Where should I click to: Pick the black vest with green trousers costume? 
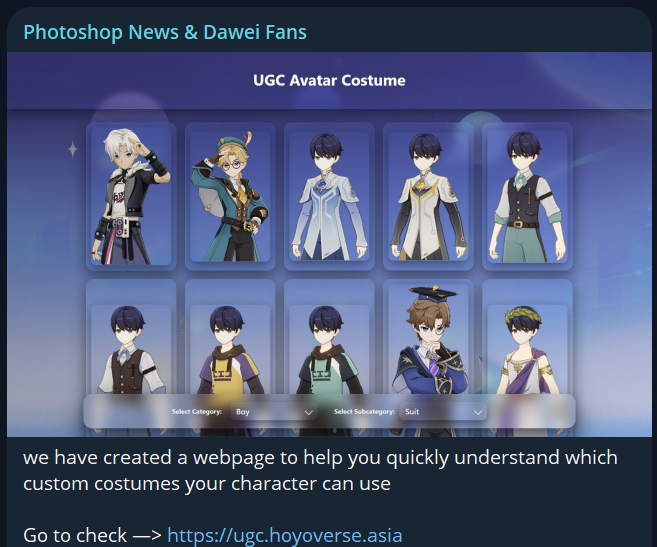tap(527, 196)
